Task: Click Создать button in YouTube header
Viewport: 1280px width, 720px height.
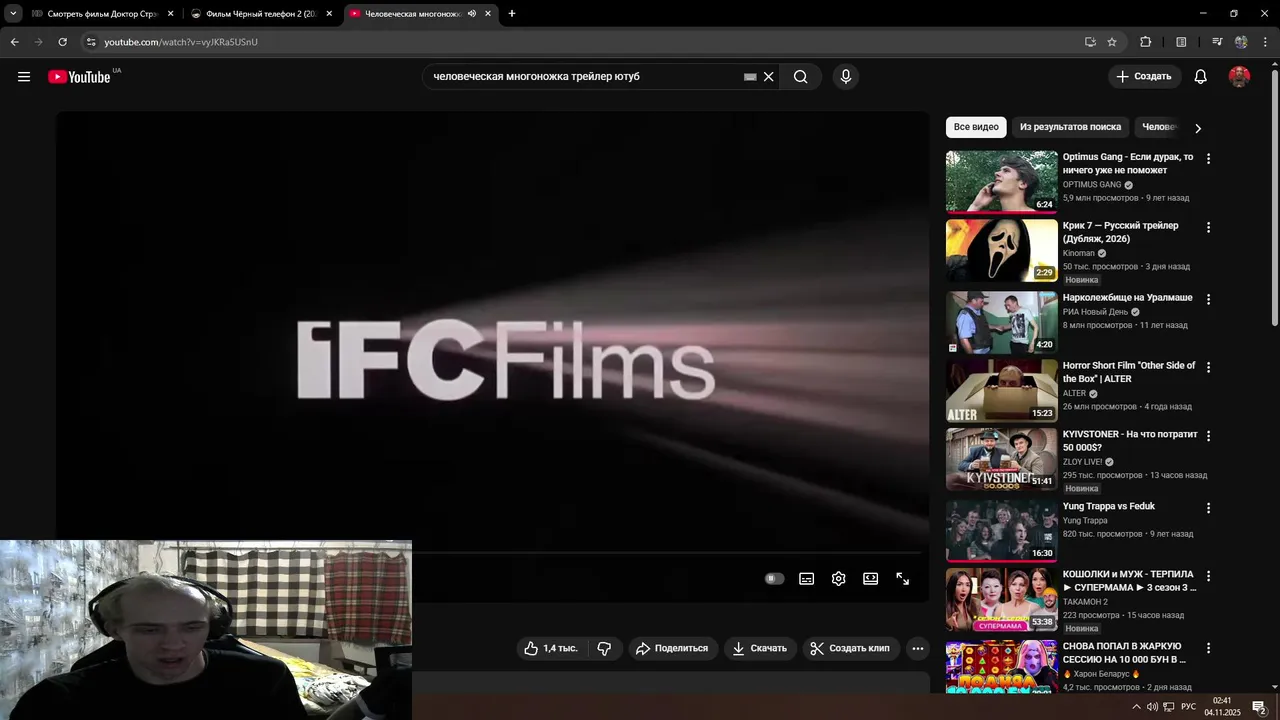Action: [1144, 77]
